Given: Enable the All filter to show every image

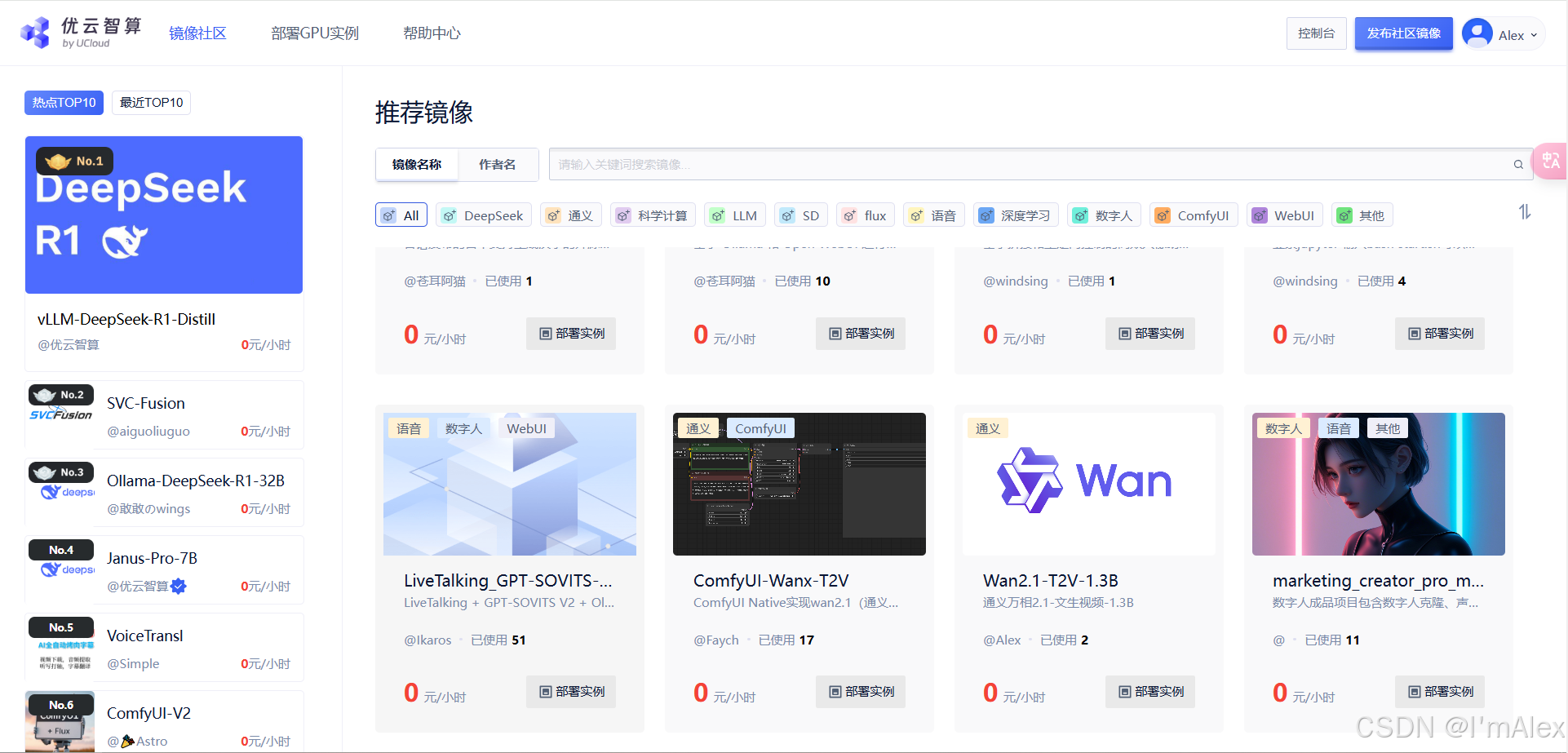Looking at the screenshot, I should coord(401,215).
